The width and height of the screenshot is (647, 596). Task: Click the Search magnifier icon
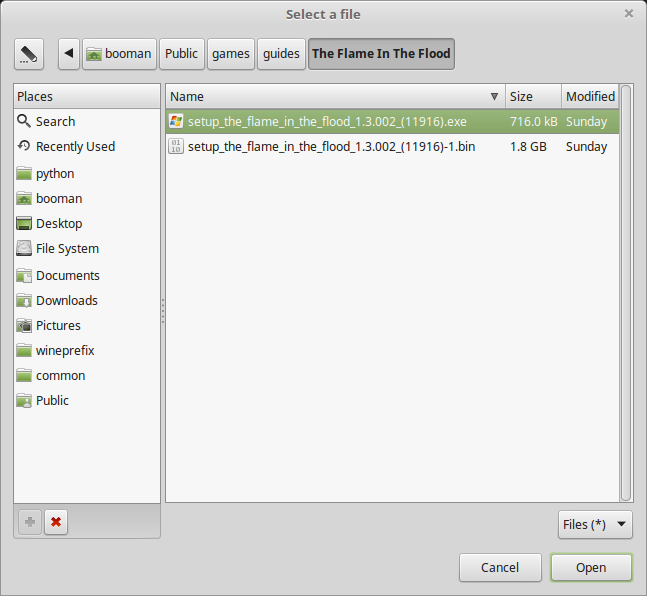click(x=24, y=121)
